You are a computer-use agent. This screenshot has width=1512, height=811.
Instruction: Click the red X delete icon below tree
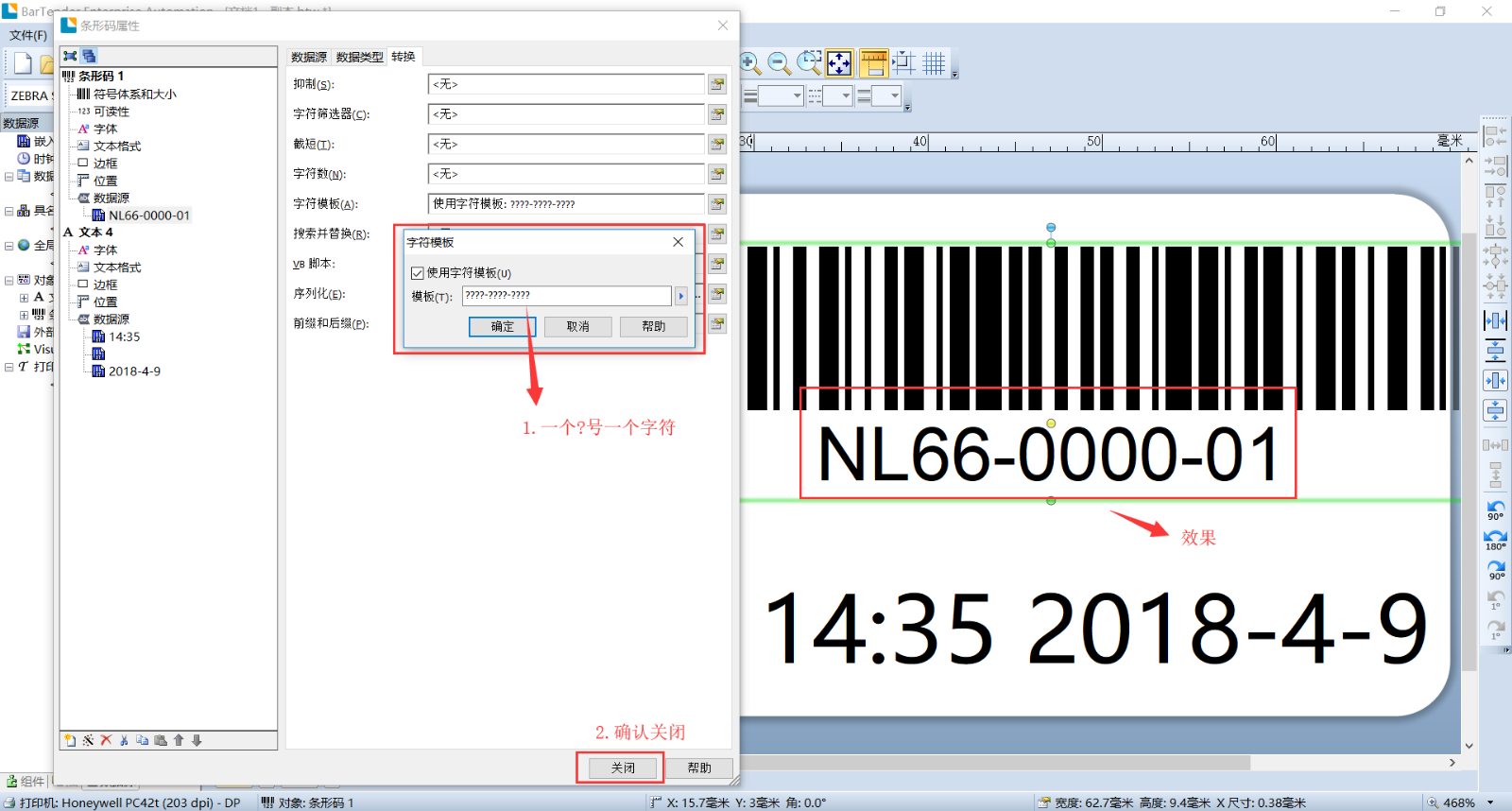[106, 740]
